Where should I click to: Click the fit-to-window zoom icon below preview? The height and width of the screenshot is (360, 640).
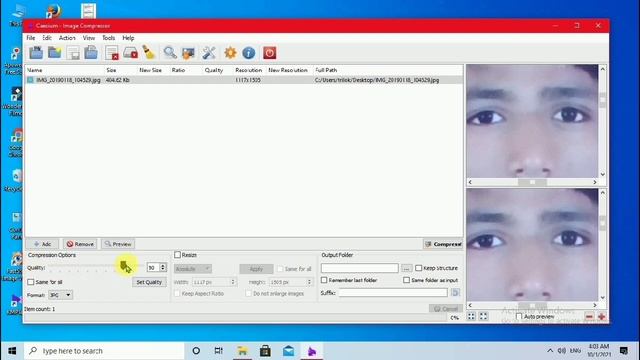[471, 316]
